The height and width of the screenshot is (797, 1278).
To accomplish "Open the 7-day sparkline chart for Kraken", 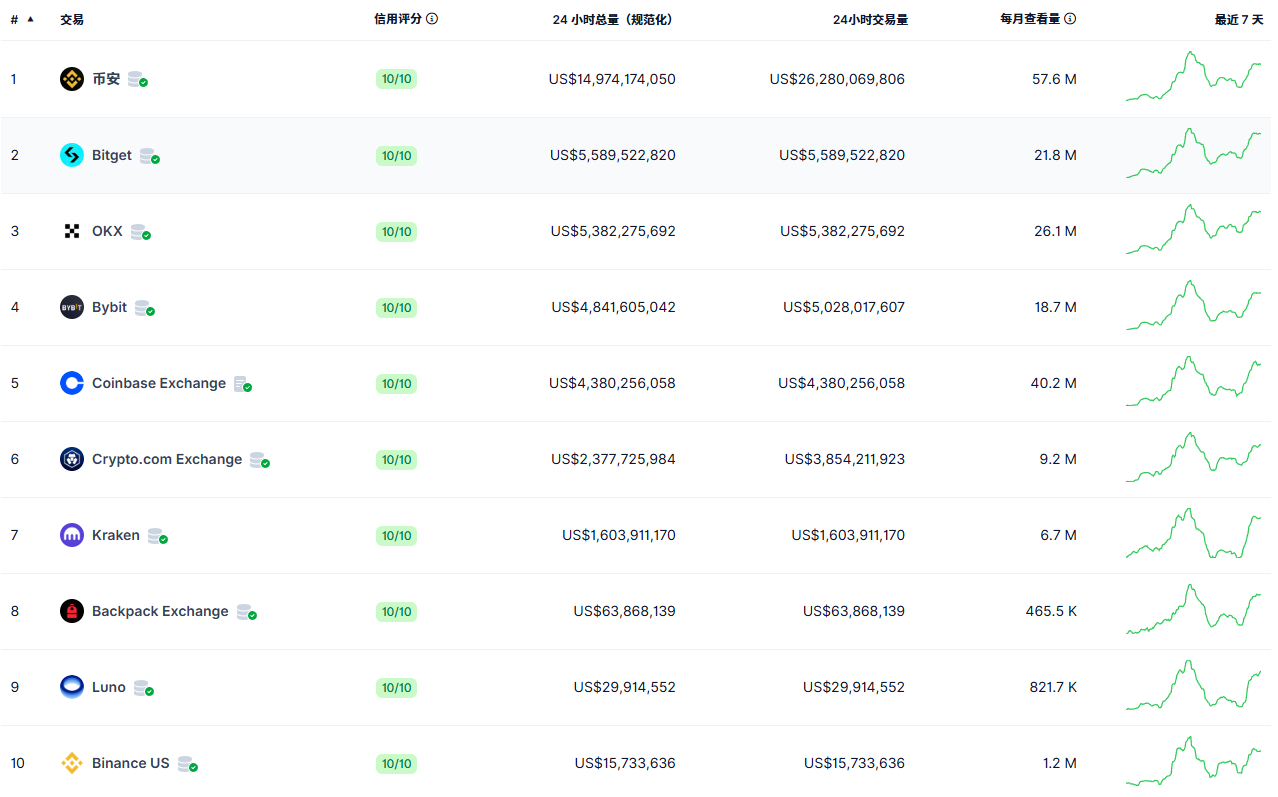I will pyautogui.click(x=1194, y=533).
